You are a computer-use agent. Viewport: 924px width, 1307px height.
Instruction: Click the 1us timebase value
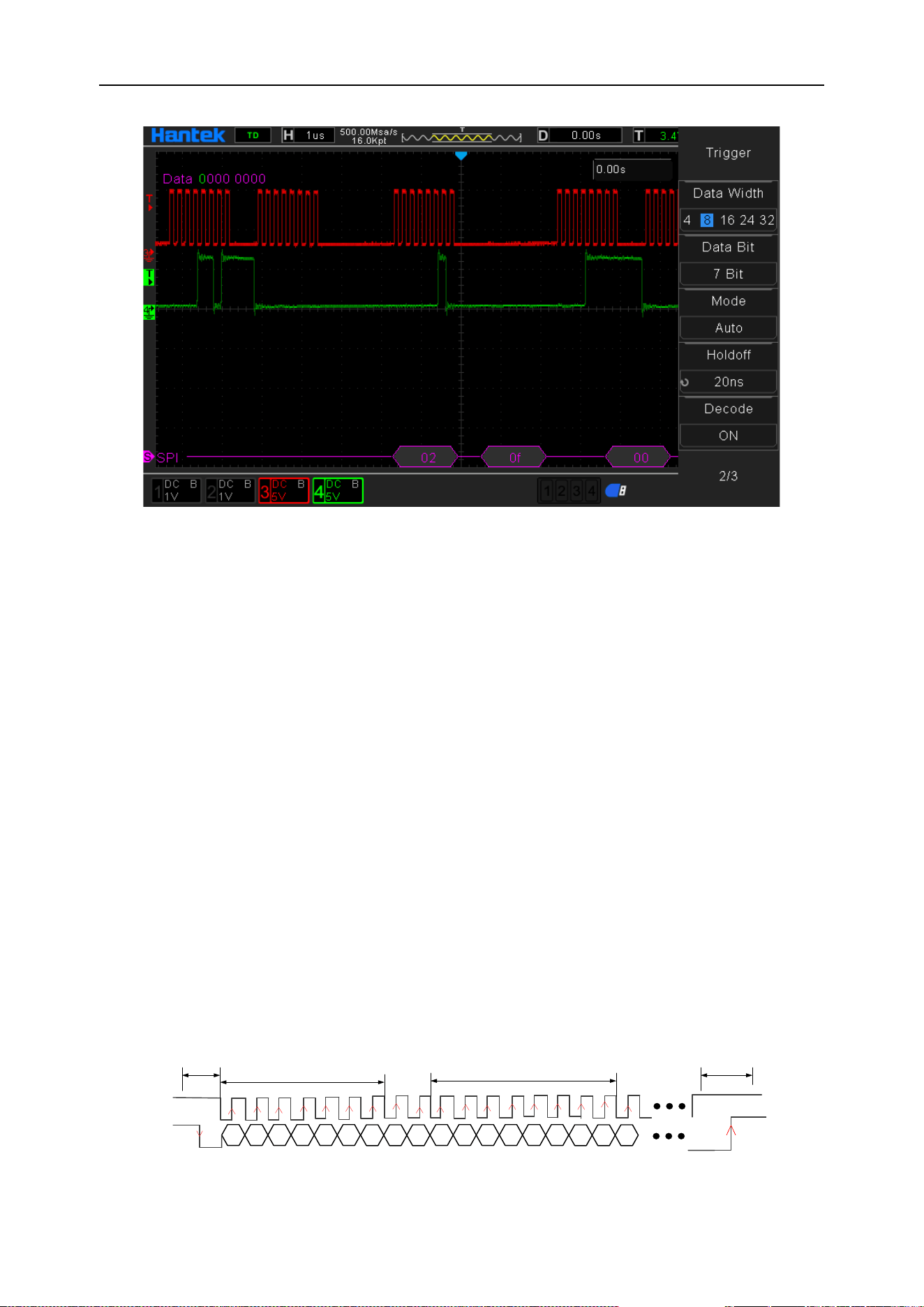pos(315,135)
